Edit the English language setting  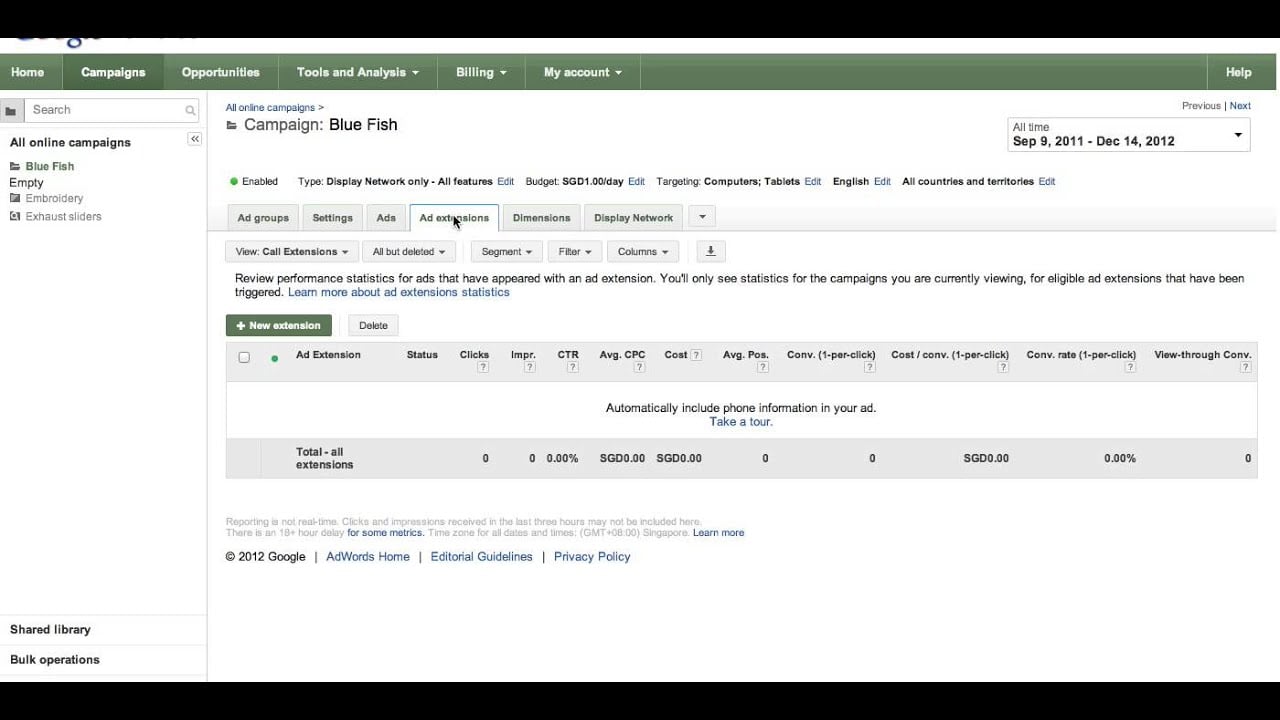point(882,182)
